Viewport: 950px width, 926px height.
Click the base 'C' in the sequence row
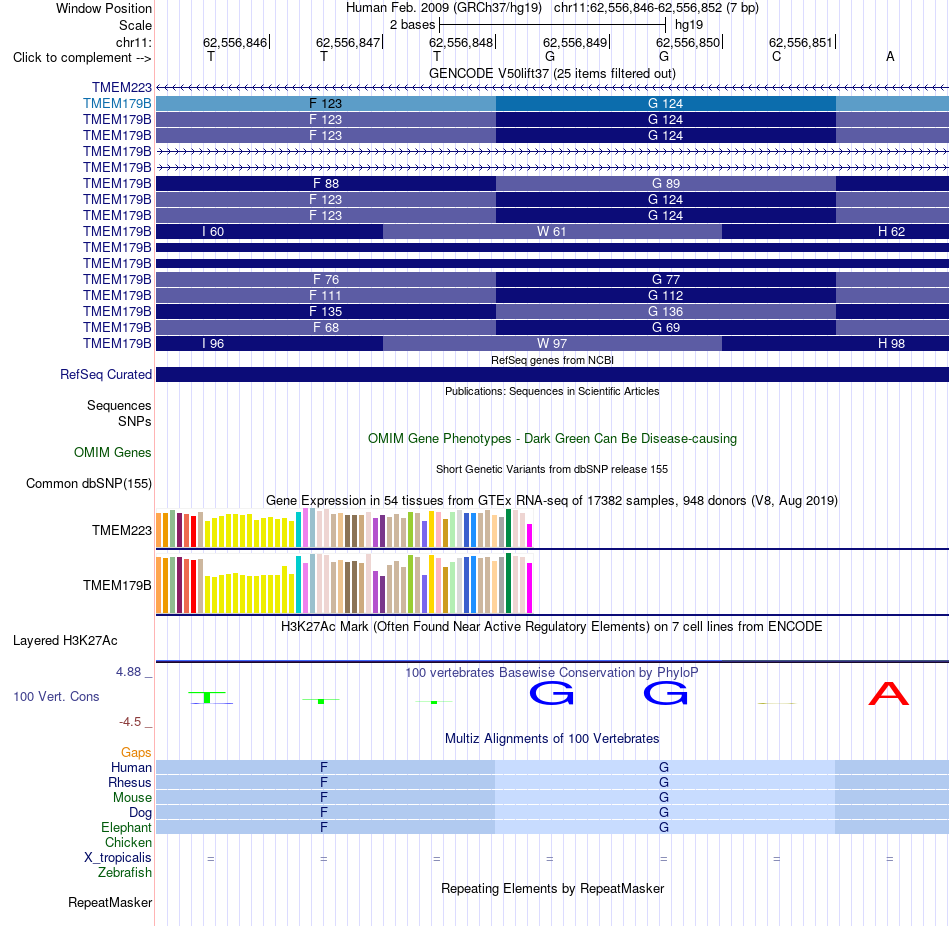[777, 57]
